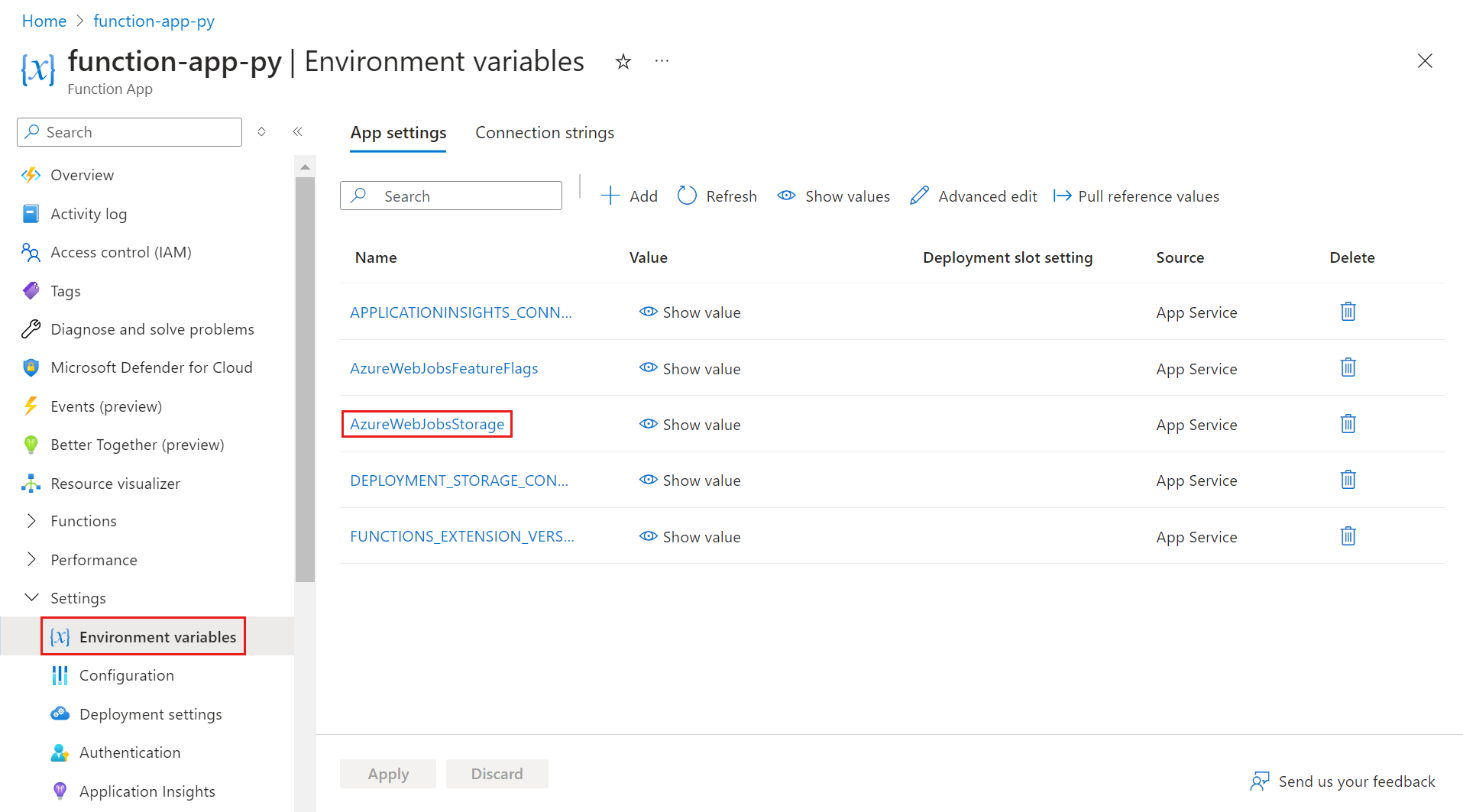Apply the environment variable changes
The width and height of the screenshot is (1463, 812).
pyautogui.click(x=387, y=773)
